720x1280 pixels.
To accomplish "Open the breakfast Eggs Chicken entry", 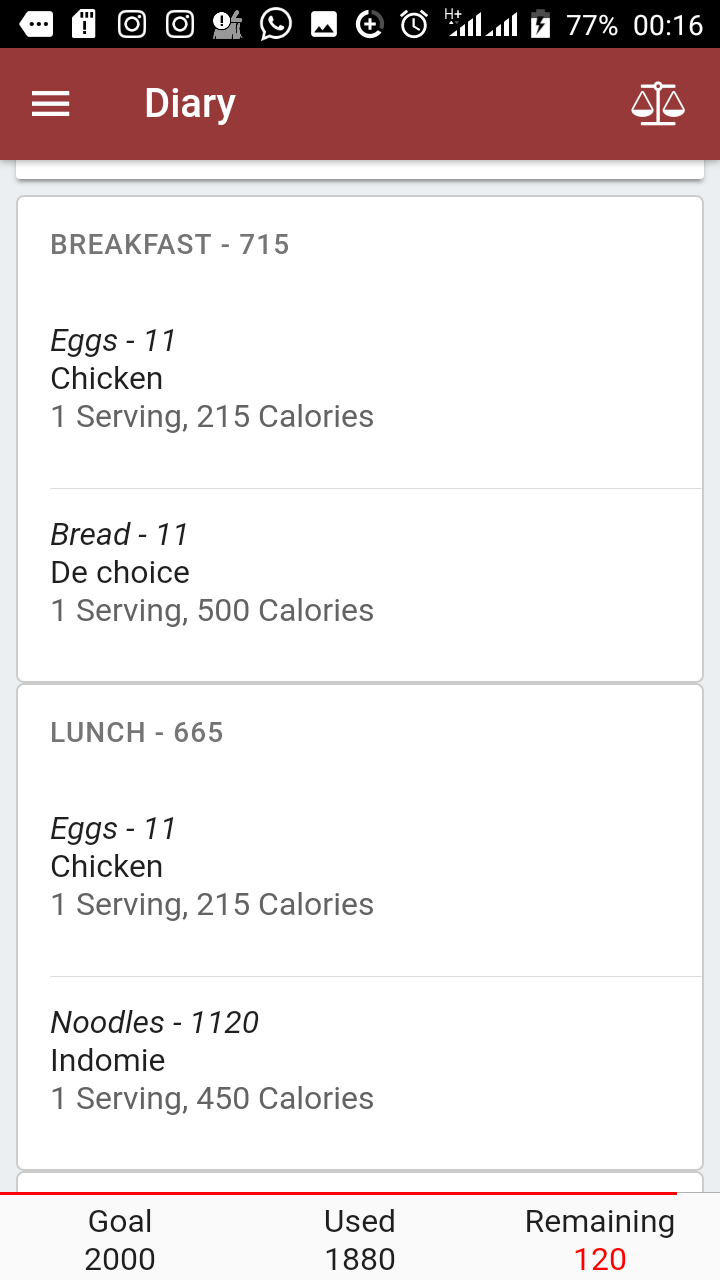I will click(360, 379).
